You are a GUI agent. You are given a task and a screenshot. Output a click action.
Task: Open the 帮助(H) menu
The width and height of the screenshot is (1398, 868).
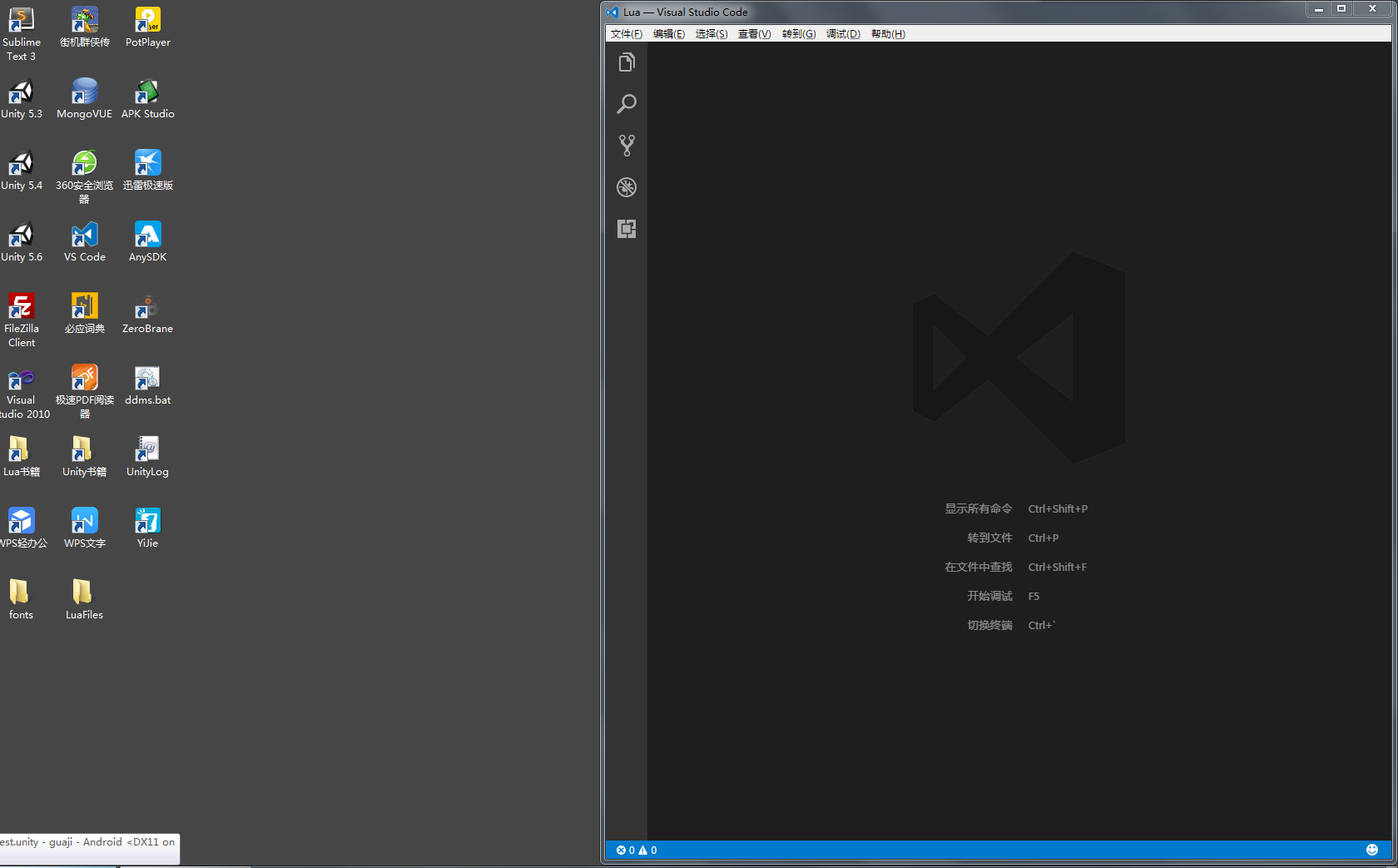click(888, 33)
